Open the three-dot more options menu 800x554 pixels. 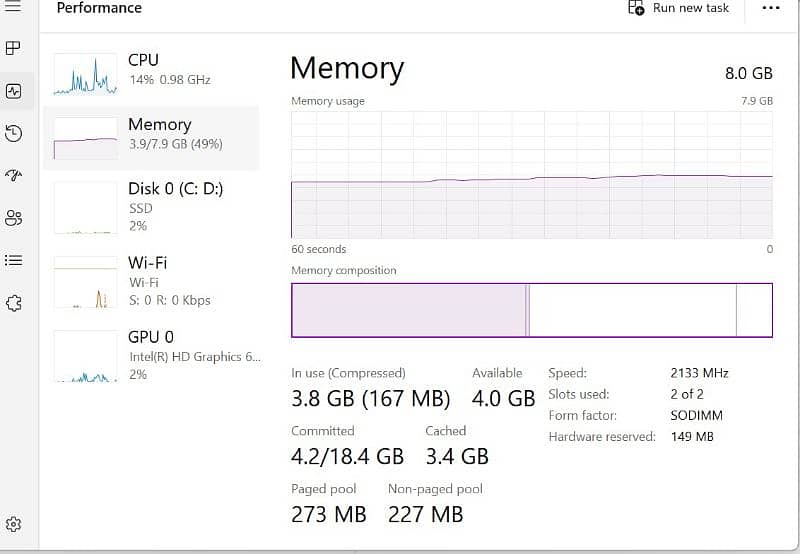[x=771, y=8]
